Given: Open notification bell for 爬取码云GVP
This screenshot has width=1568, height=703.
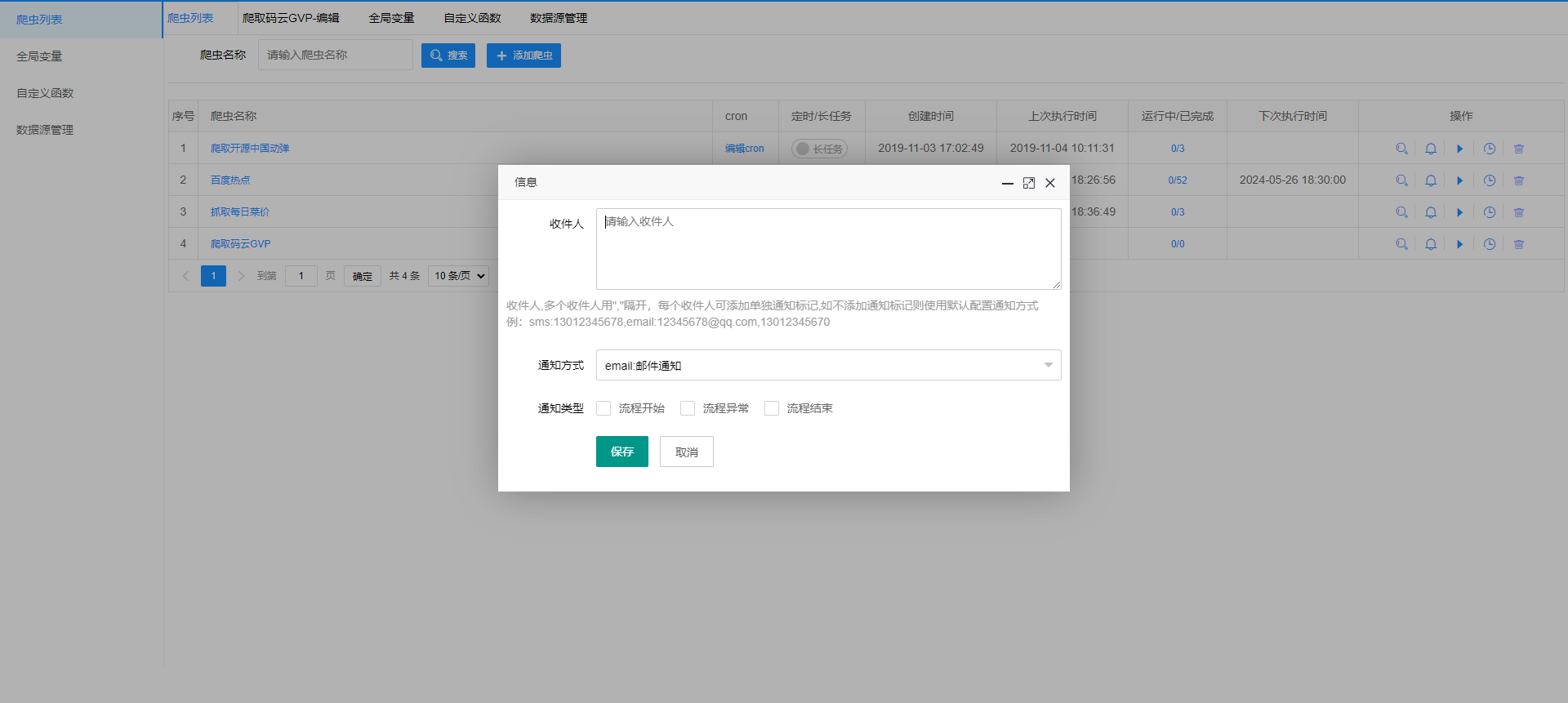Looking at the screenshot, I should [x=1431, y=244].
